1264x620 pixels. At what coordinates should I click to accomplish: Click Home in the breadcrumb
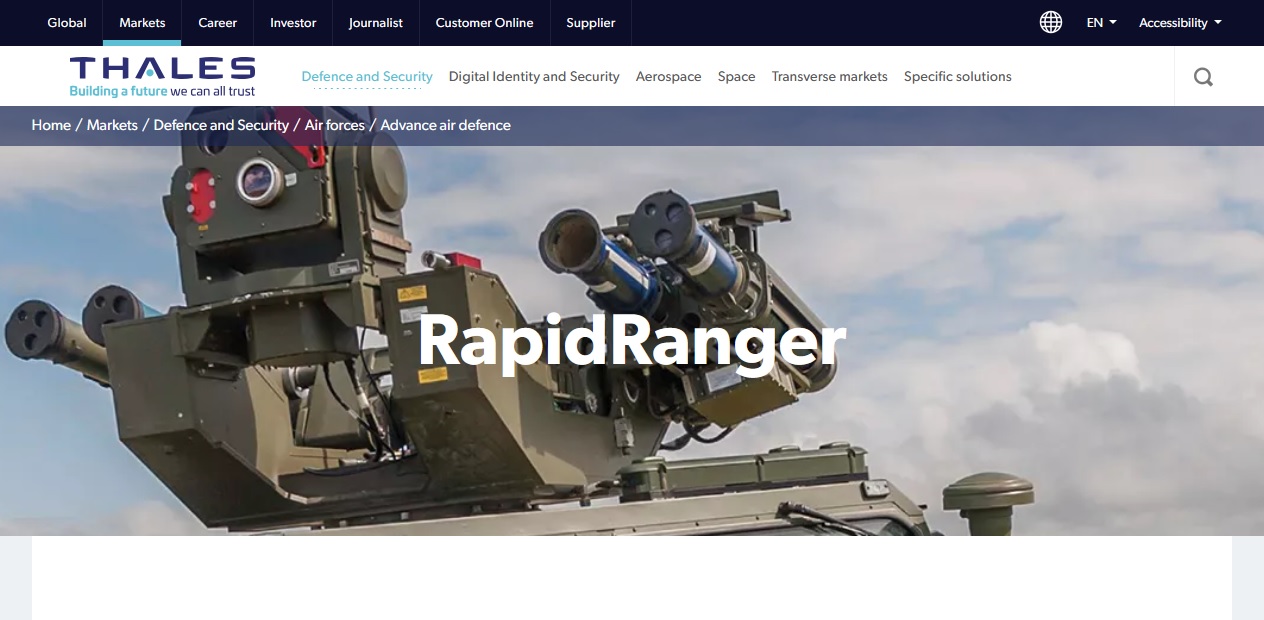coord(51,125)
